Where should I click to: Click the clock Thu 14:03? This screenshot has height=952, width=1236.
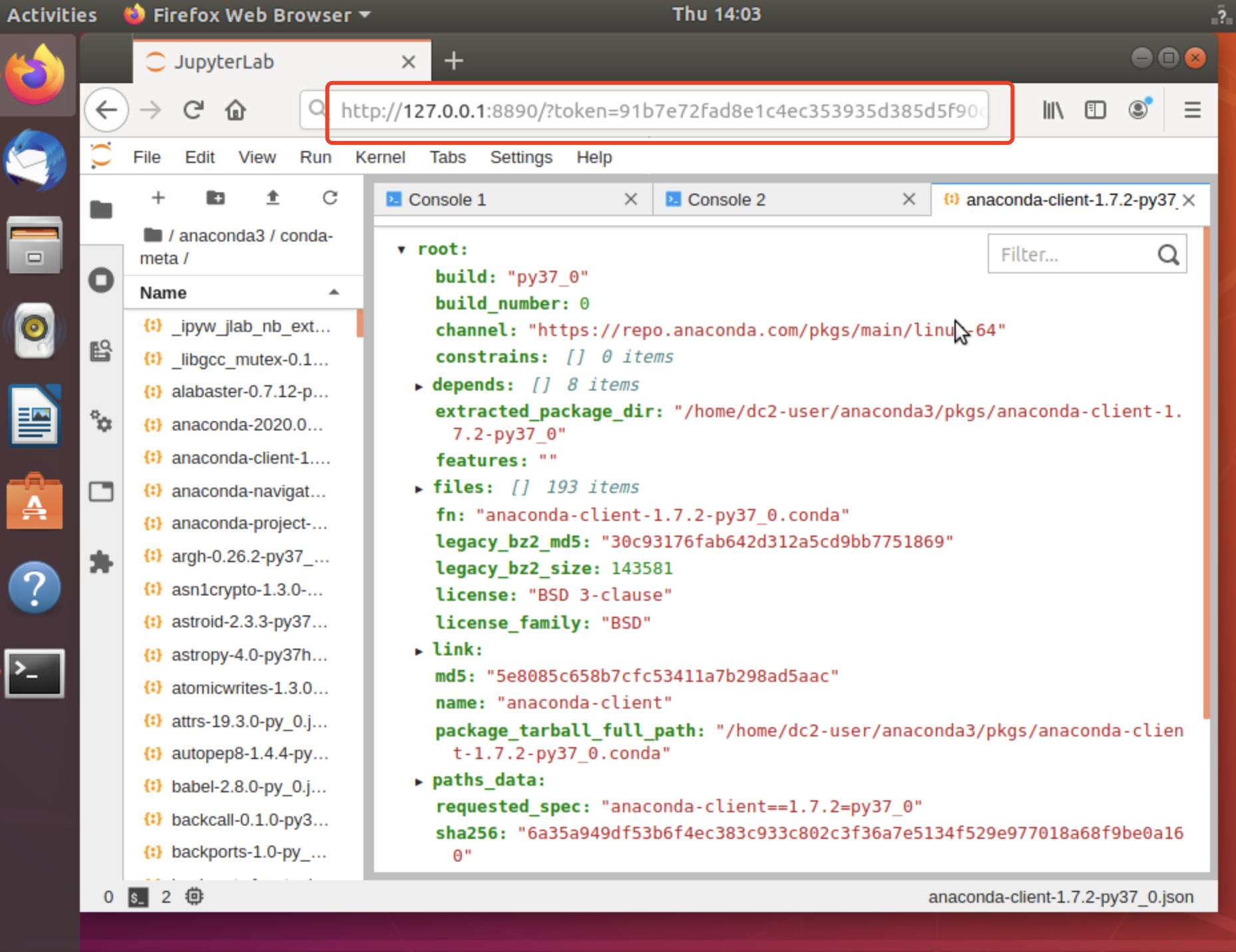coord(716,14)
